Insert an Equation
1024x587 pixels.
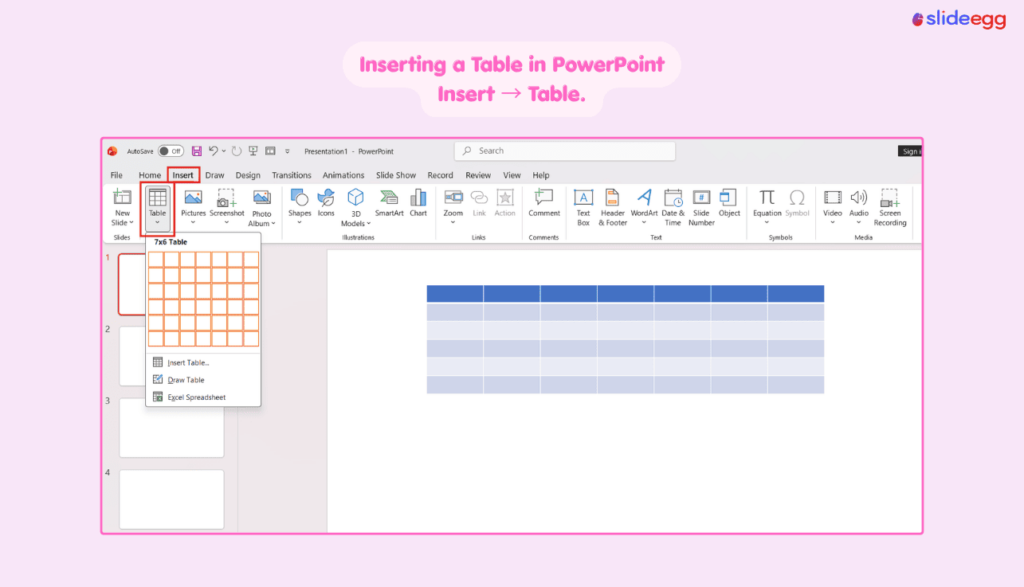[767, 204]
